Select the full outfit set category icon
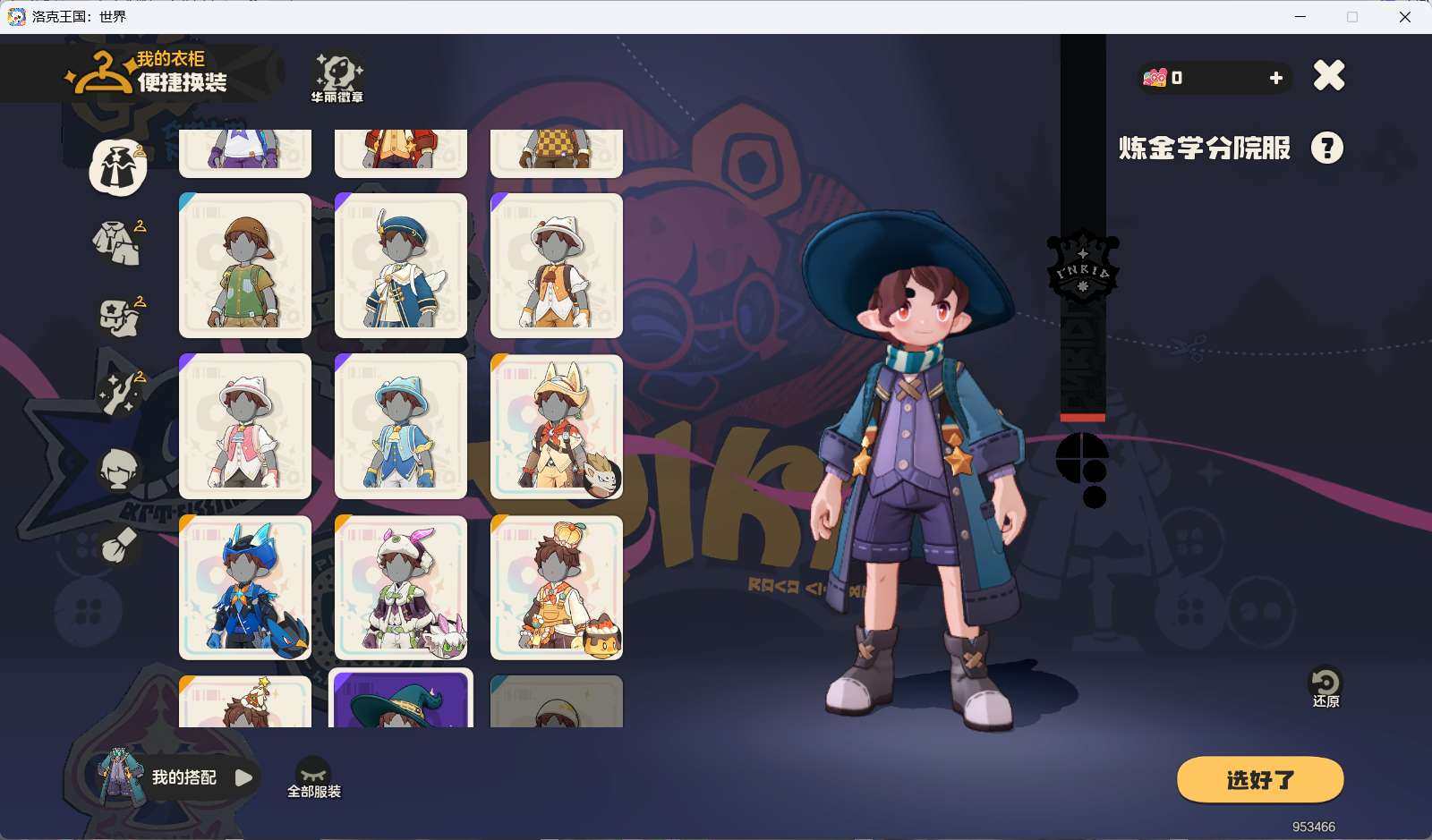The width and height of the screenshot is (1432, 840). (x=118, y=167)
